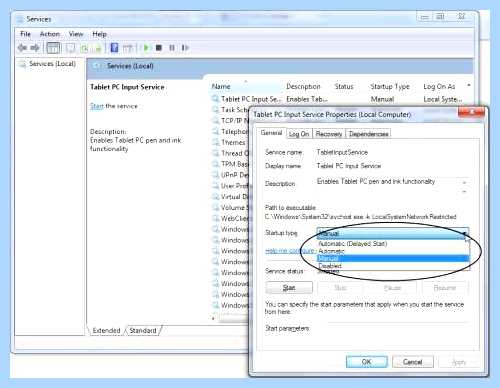Screen dimensions: 500x388
Task: Click the Start button in properties dialog
Action: [289, 288]
